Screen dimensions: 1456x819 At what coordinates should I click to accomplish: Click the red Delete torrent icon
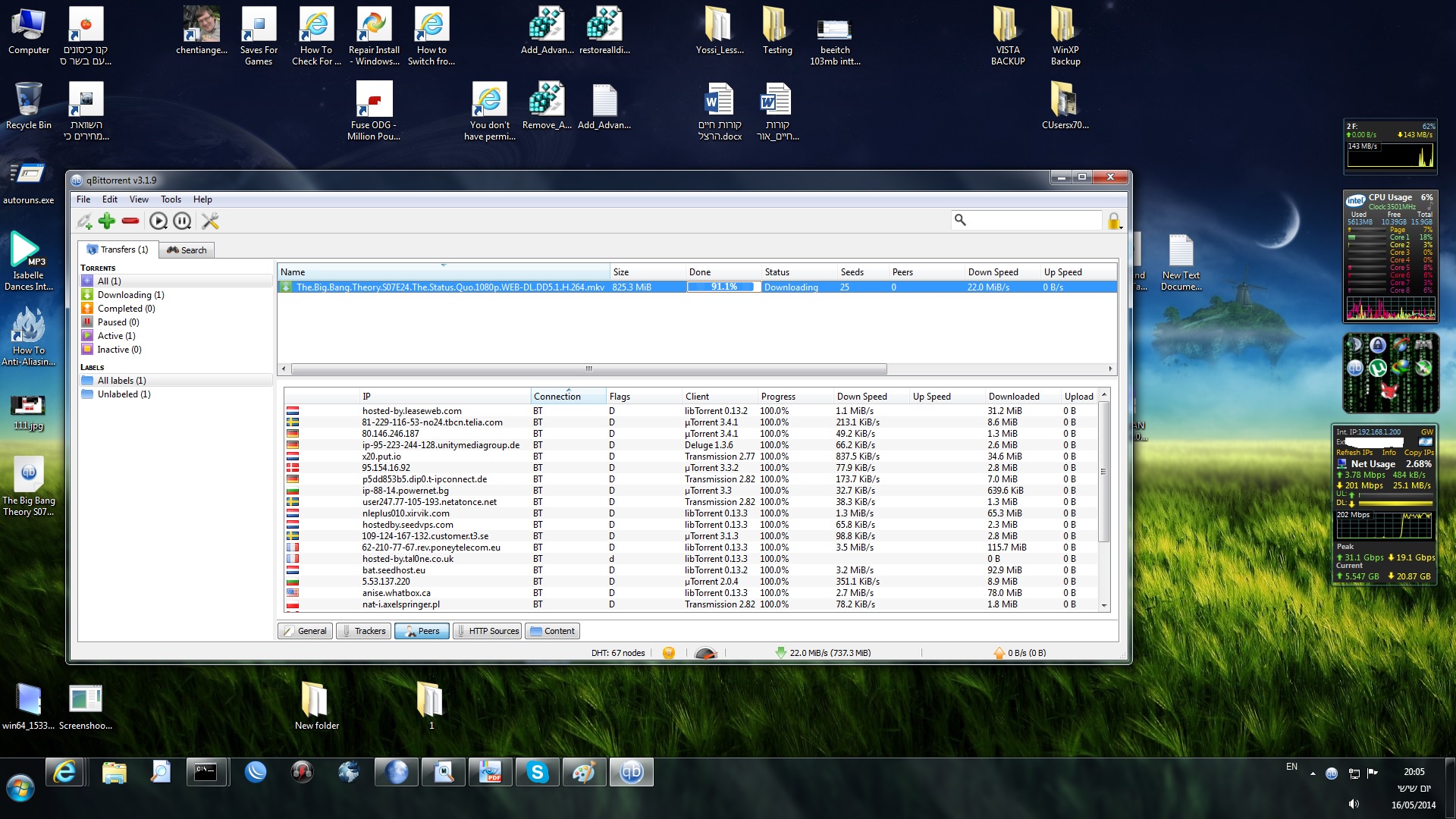tap(130, 221)
